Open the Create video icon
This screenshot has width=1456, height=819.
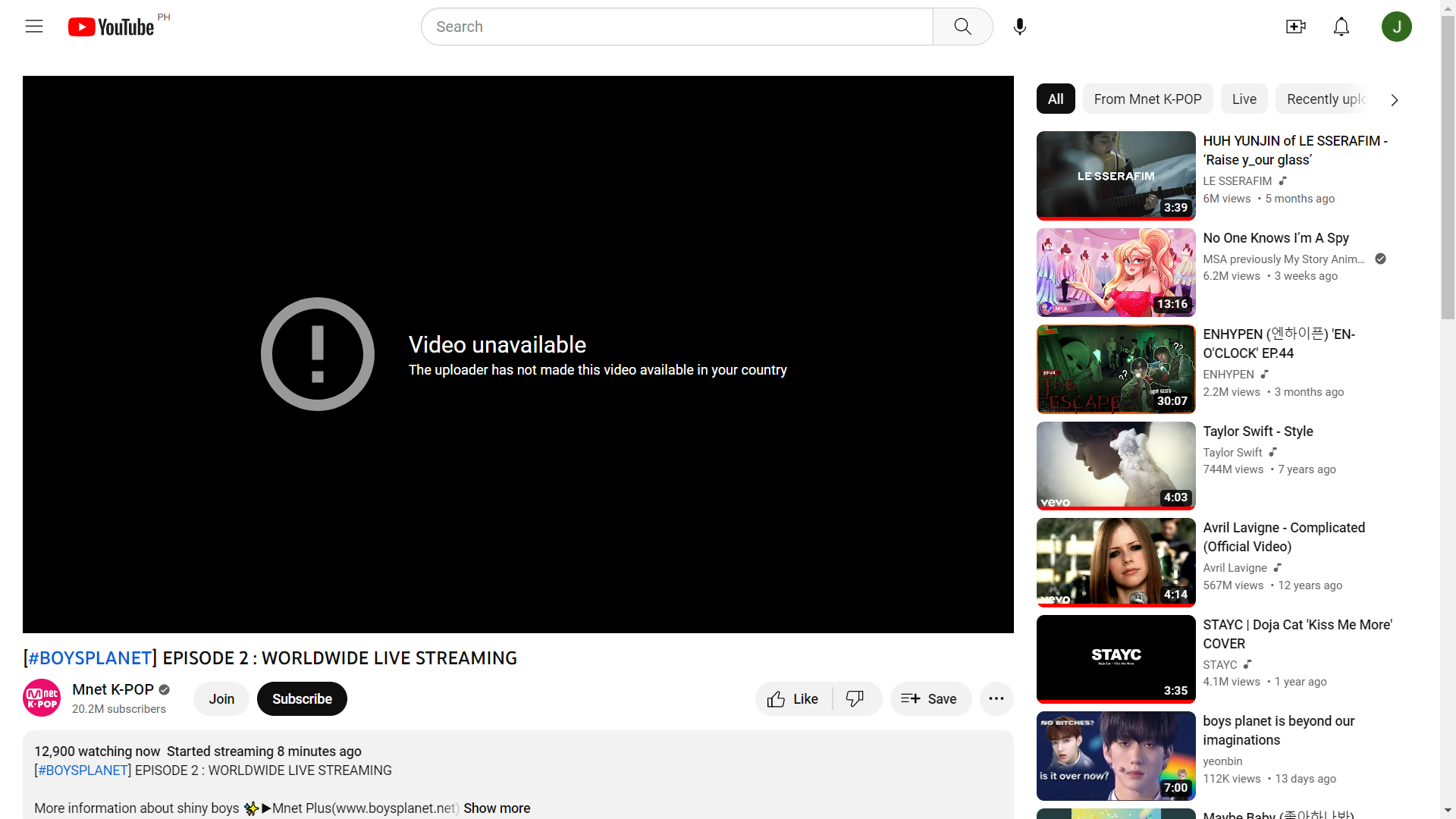point(1296,27)
